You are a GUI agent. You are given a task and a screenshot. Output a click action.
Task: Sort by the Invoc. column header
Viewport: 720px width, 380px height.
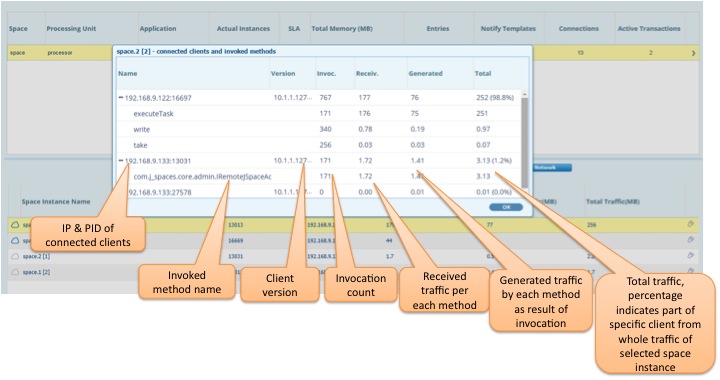[326, 73]
